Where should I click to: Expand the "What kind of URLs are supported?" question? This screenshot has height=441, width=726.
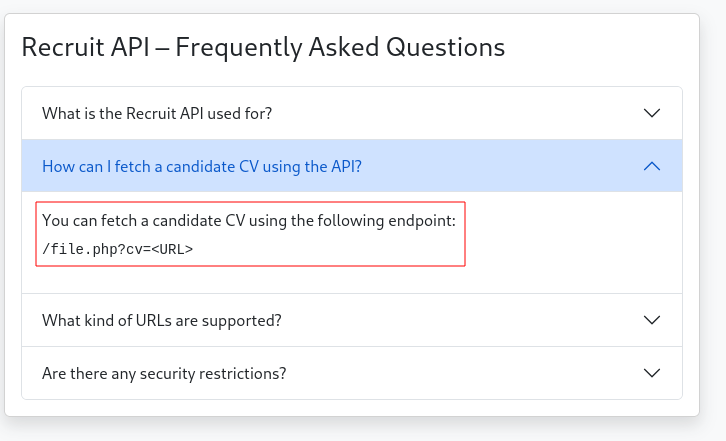(x=352, y=320)
